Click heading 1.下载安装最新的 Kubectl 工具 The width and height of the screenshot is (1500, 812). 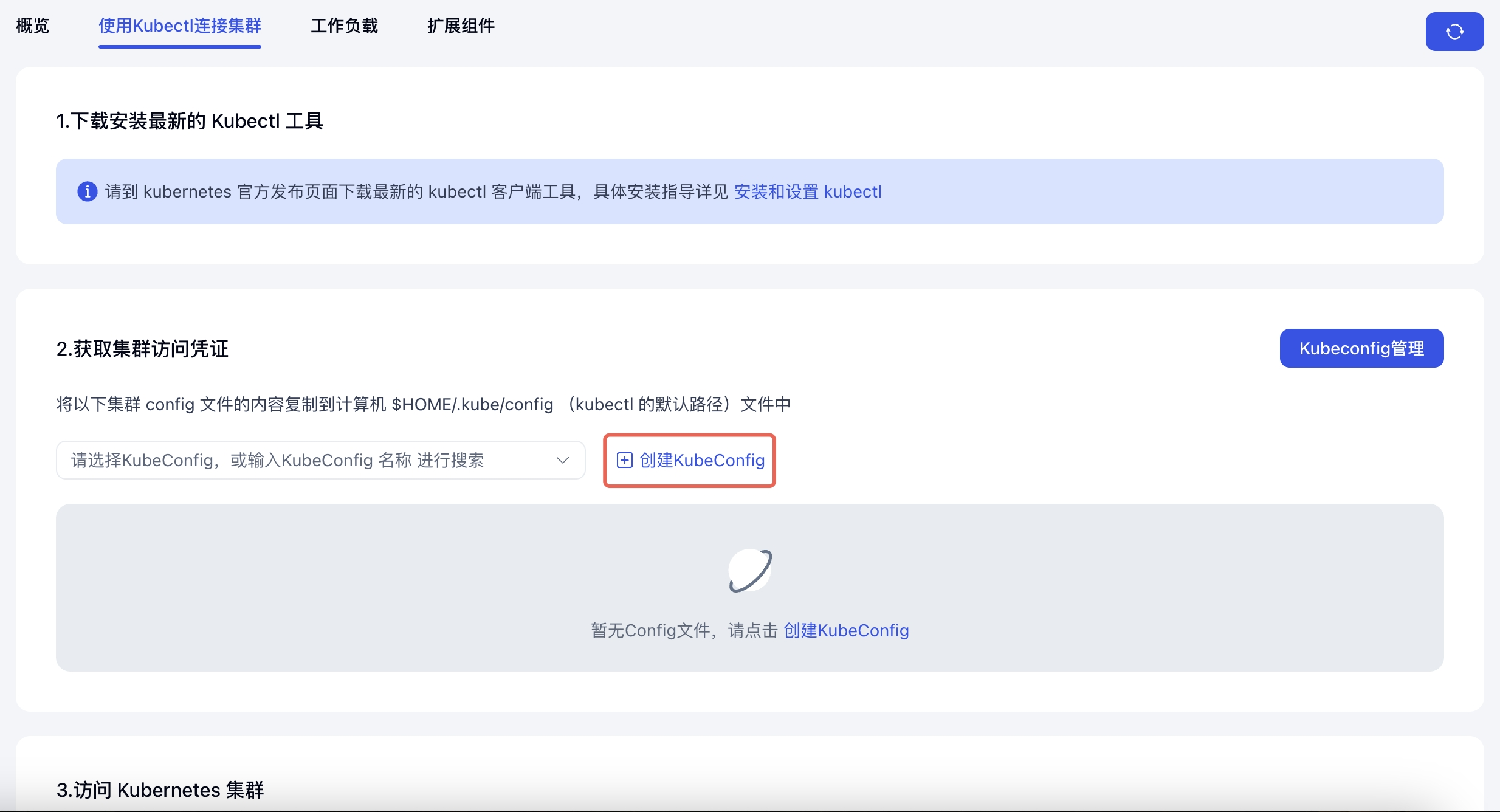click(189, 121)
